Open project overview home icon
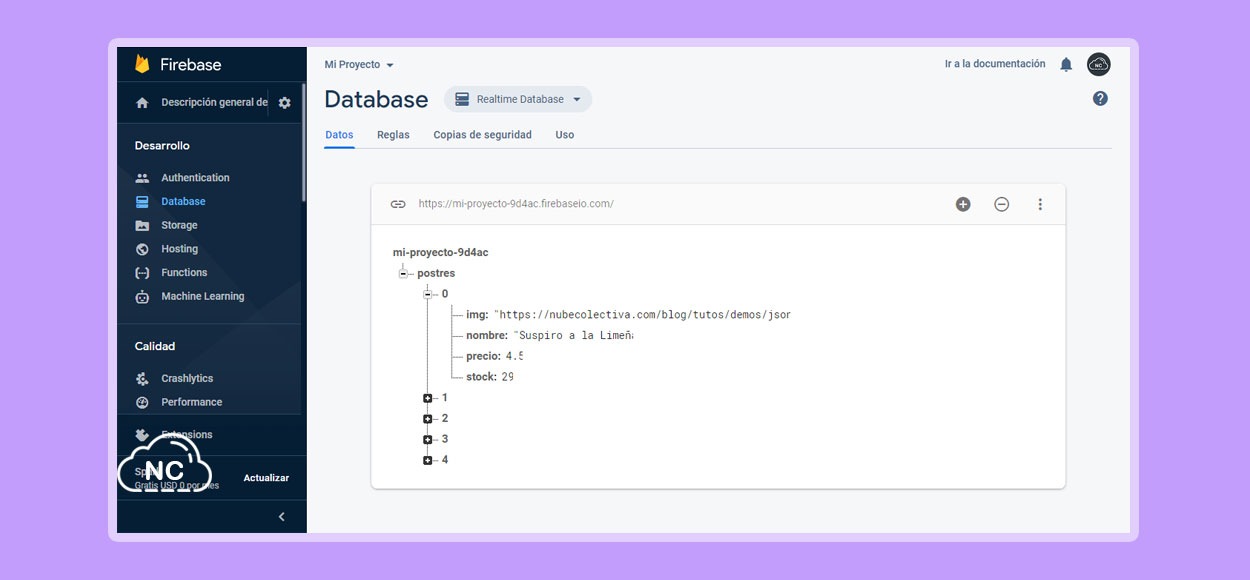The image size is (1250, 580). (x=142, y=102)
